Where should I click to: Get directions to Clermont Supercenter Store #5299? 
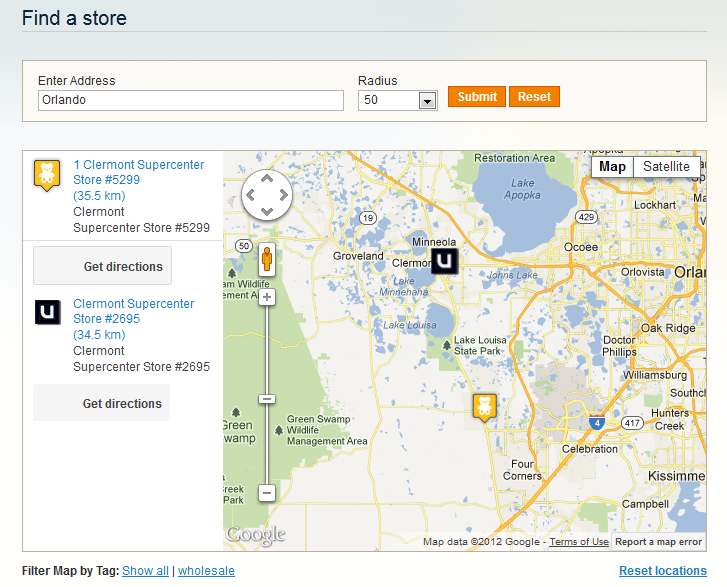click(102, 266)
